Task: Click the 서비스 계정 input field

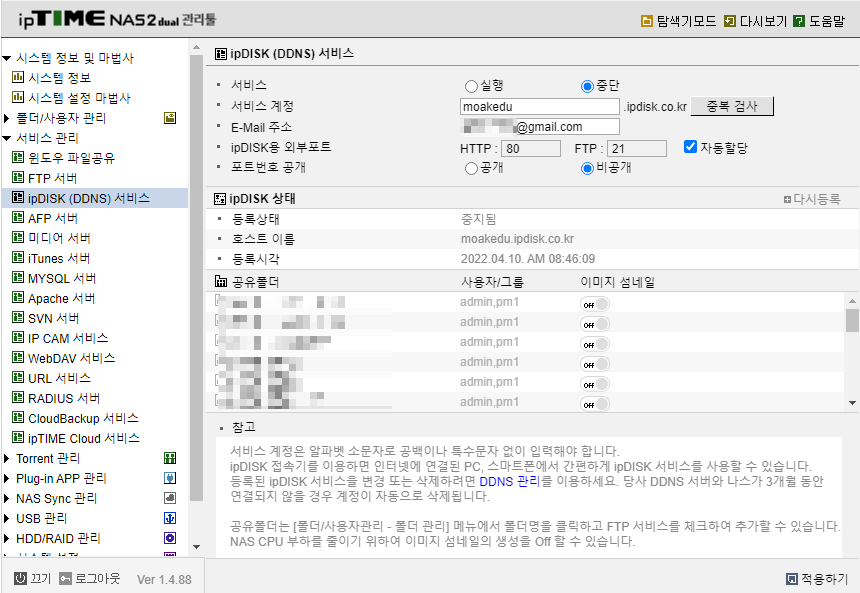Action: 540,106
